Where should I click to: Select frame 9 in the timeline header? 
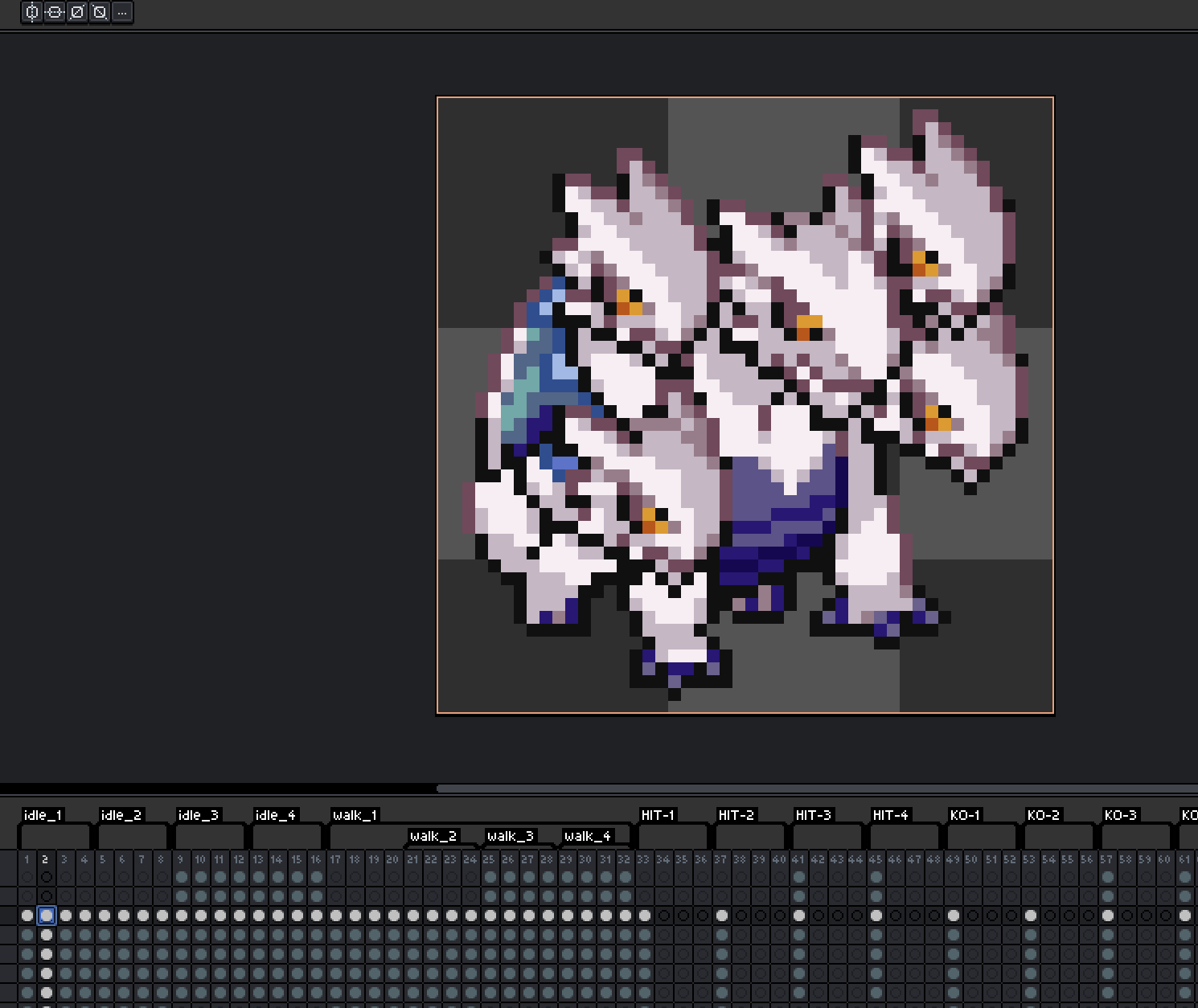click(180, 859)
